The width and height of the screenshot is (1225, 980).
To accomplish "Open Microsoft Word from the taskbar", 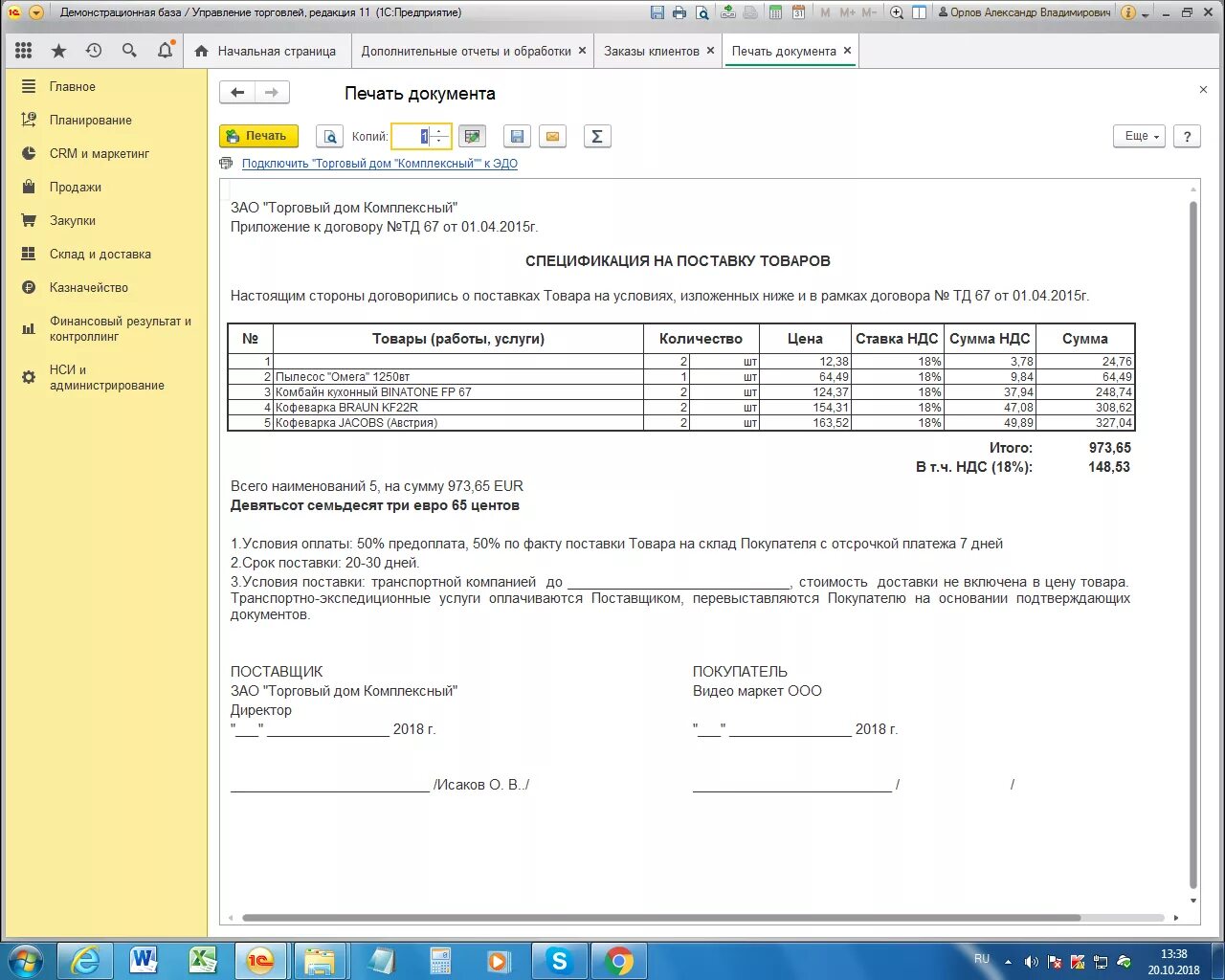I will click(144, 961).
